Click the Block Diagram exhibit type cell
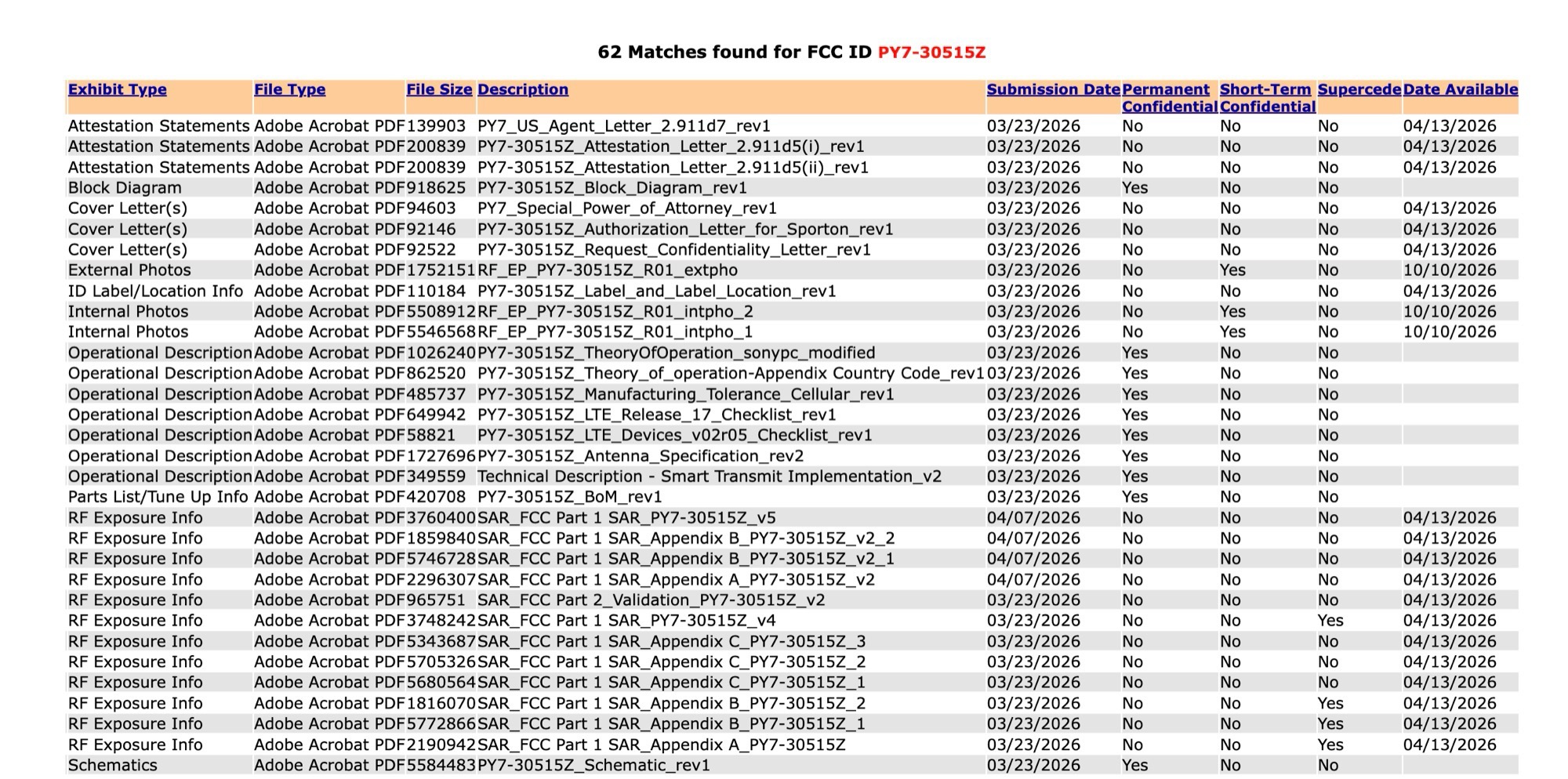 (125, 188)
